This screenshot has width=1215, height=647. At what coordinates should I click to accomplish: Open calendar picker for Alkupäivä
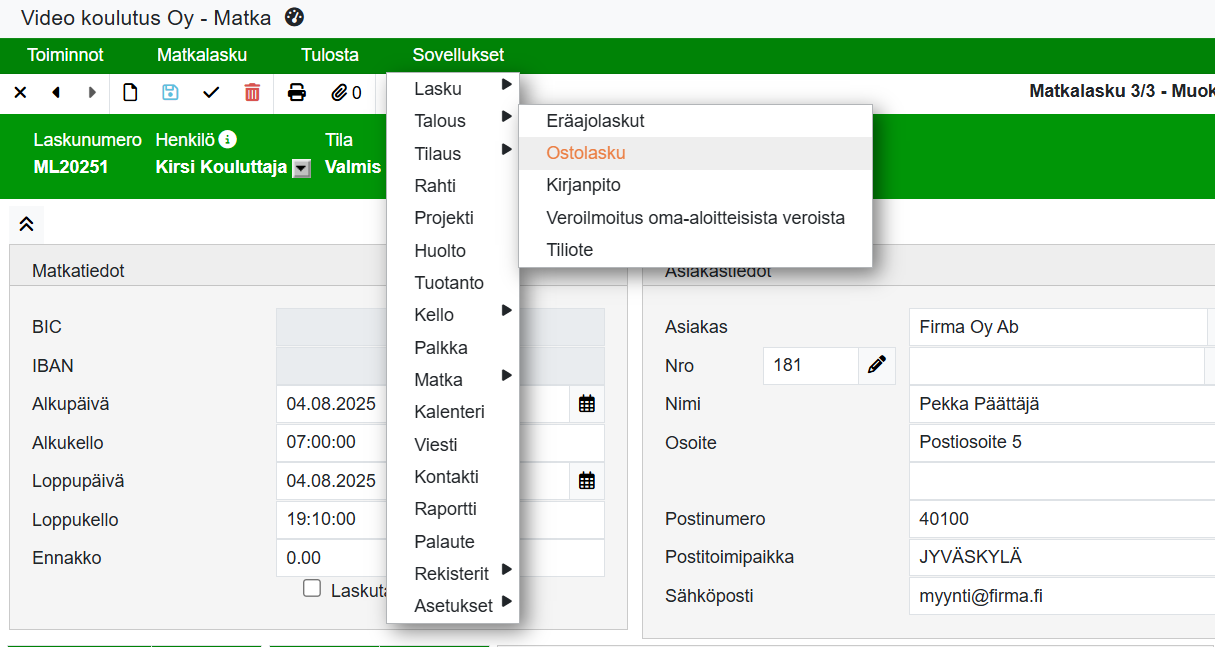[x=587, y=404]
